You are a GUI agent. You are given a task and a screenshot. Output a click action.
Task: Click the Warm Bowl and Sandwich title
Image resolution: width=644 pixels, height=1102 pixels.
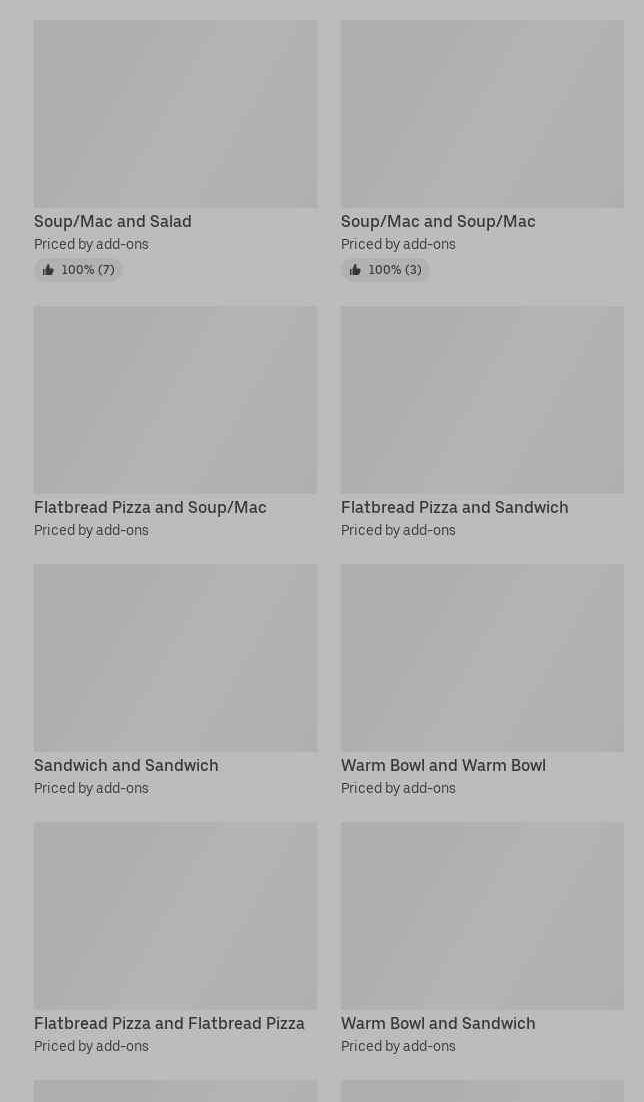(x=438, y=1023)
